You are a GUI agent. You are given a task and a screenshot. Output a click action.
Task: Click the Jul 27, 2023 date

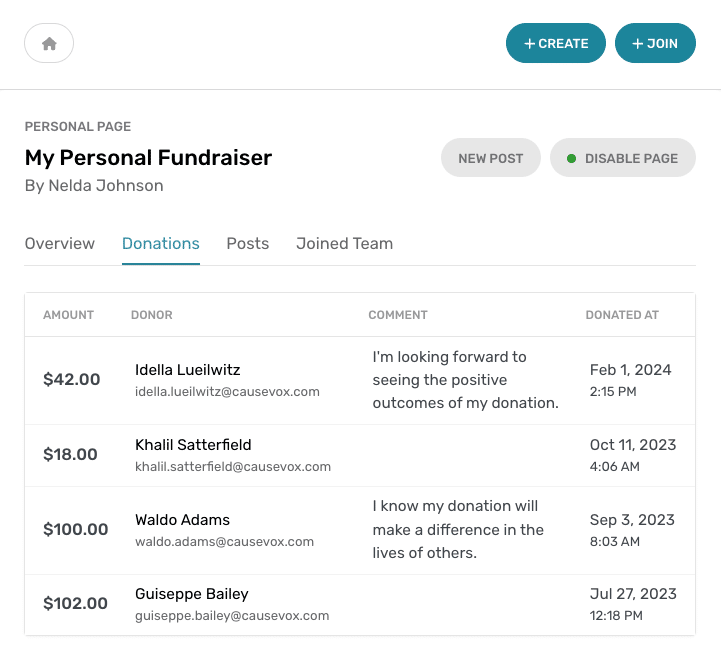[633, 594]
